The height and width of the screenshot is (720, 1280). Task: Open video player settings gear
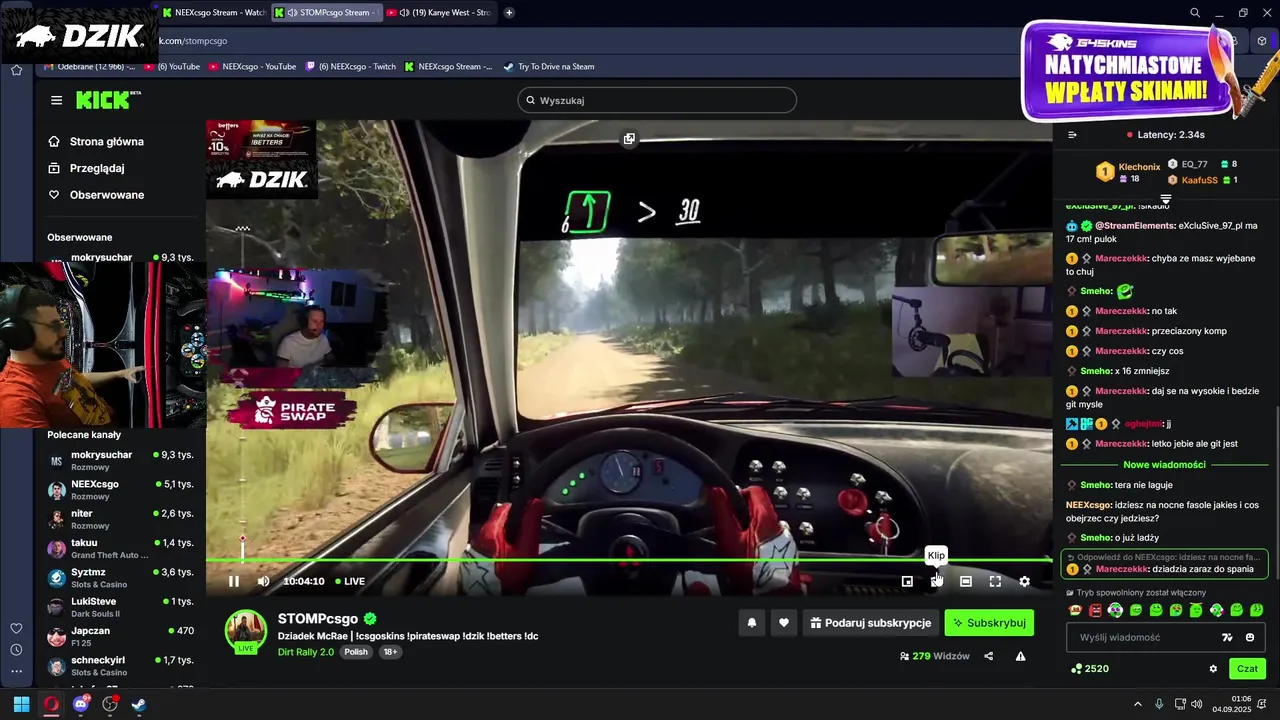pos(1024,581)
